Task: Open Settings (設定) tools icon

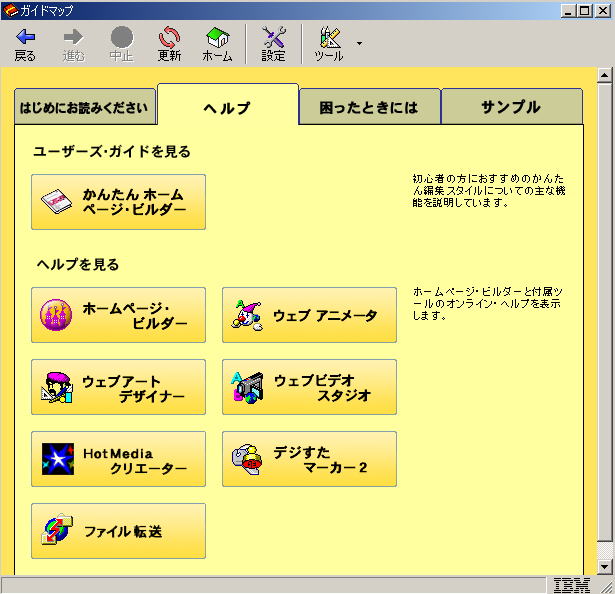Action: click(273, 38)
